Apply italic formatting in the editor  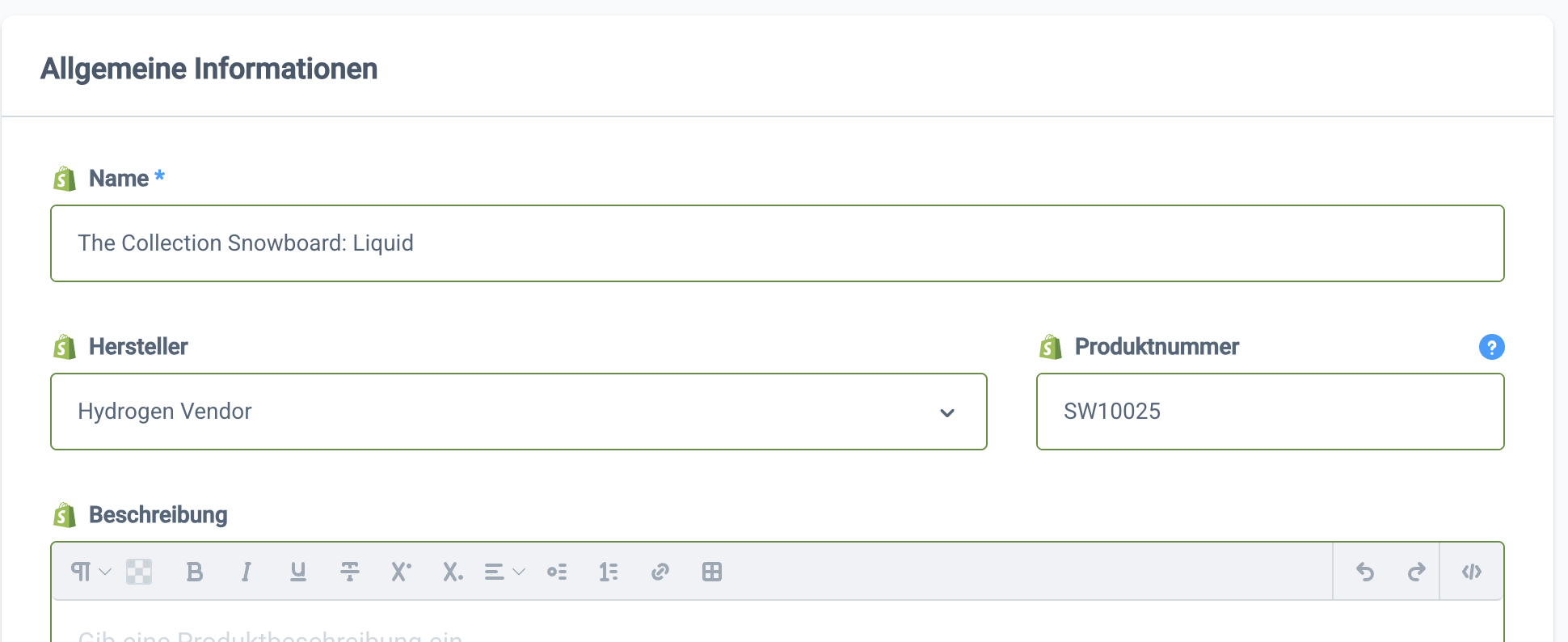(x=246, y=572)
